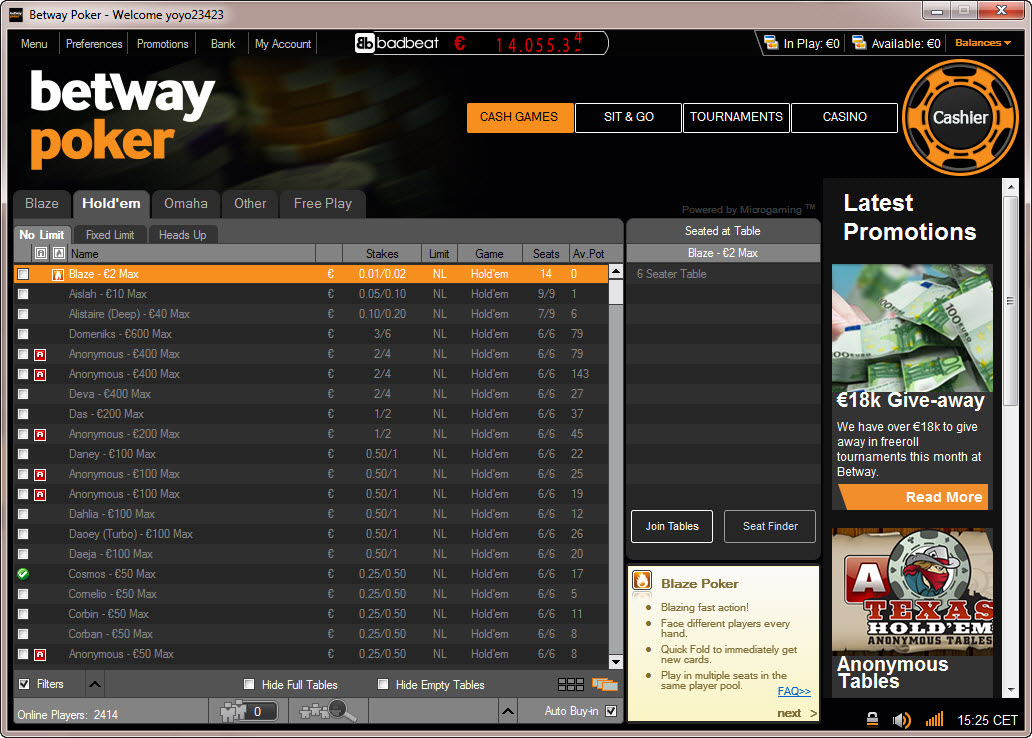Click the Blaze flame icon in the Blaze - €2 Max row
This screenshot has width=1032, height=738.
(x=58, y=275)
